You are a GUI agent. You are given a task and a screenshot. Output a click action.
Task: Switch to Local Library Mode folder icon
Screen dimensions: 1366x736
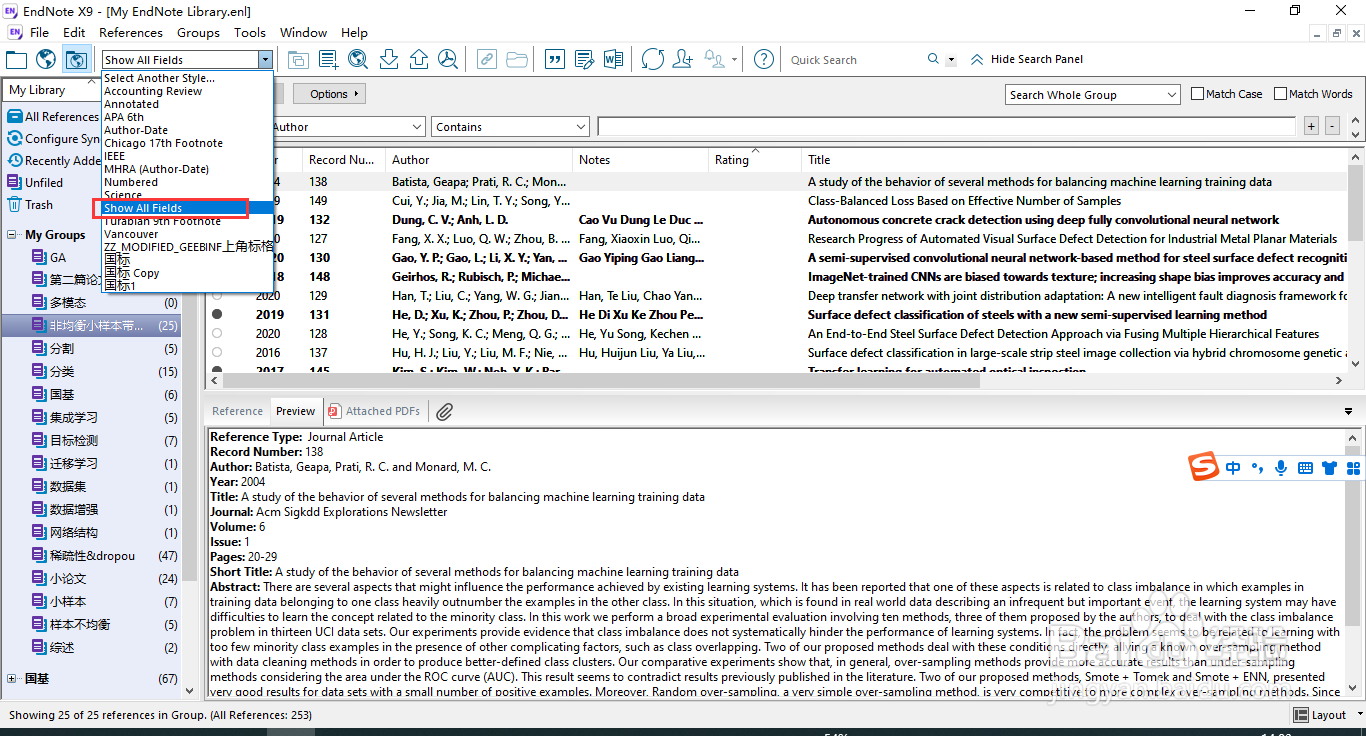click(x=16, y=59)
